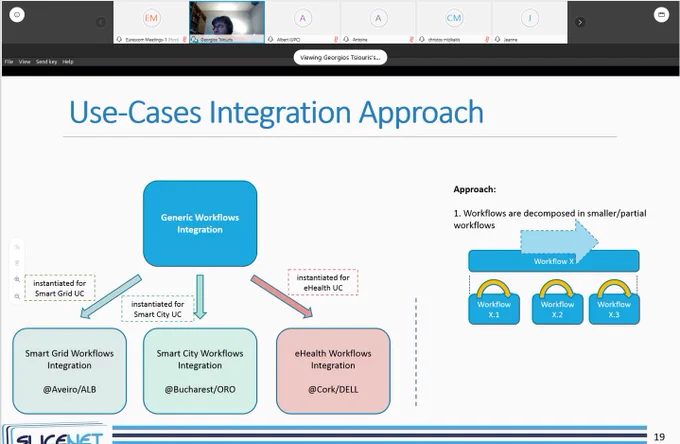Click the 'instantiated for Smart City UC' label
This screenshot has width=680, height=444.
pyautogui.click(x=157, y=309)
